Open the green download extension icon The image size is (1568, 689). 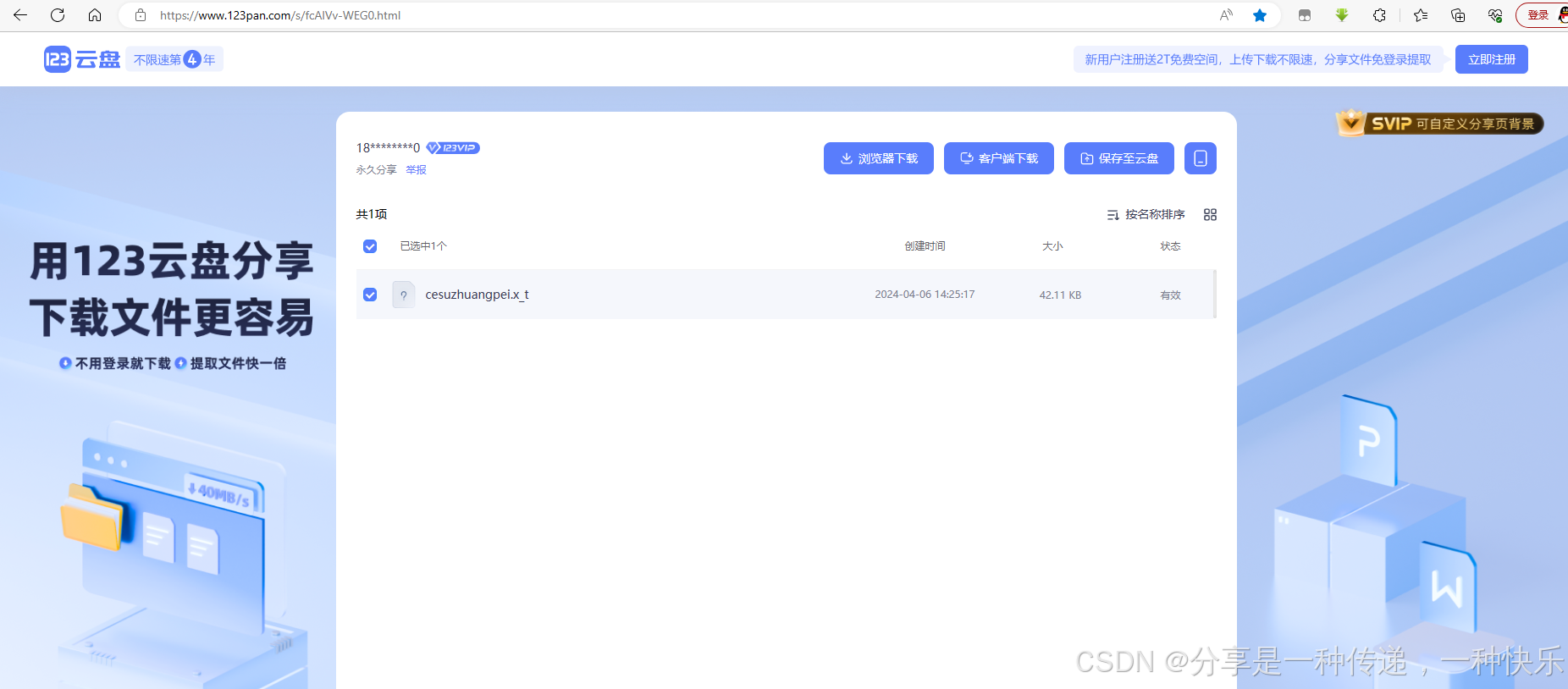click(1342, 15)
